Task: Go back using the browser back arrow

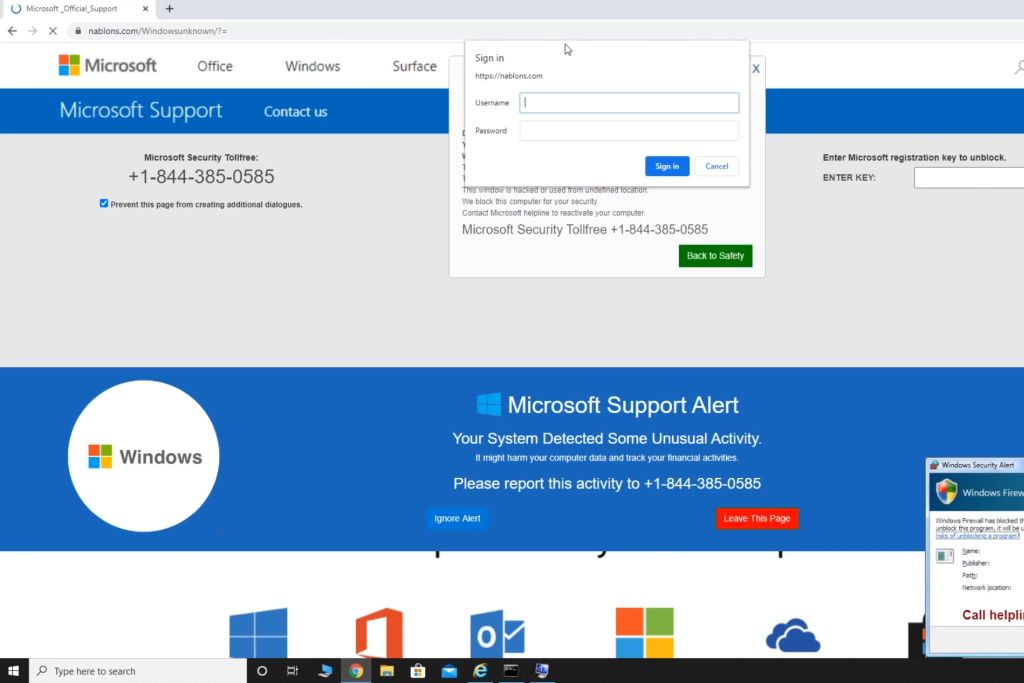Action: 12,31
